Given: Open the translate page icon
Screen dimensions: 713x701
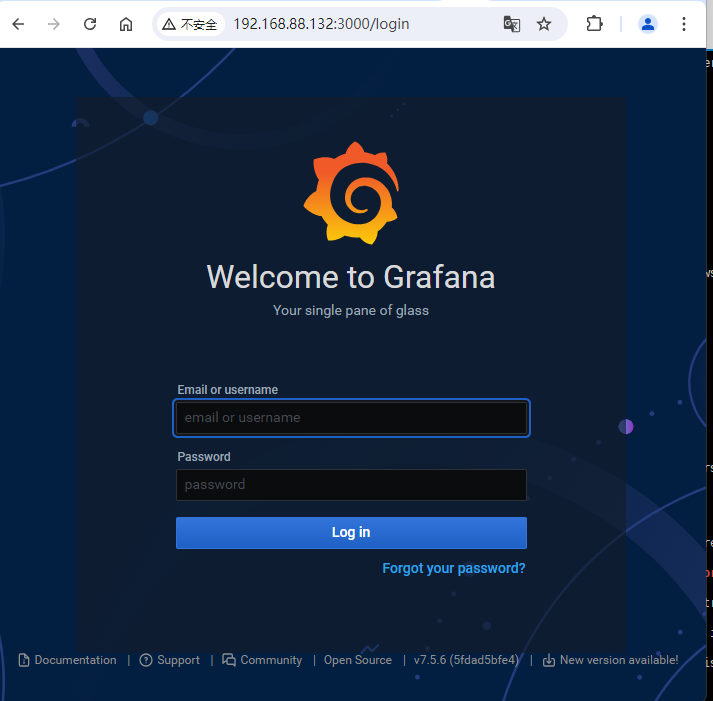Looking at the screenshot, I should (511, 24).
